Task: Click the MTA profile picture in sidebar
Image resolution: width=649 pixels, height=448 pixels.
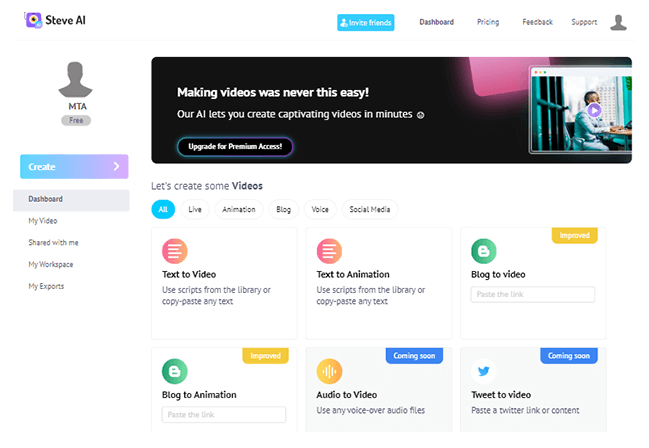Action: click(x=75, y=79)
